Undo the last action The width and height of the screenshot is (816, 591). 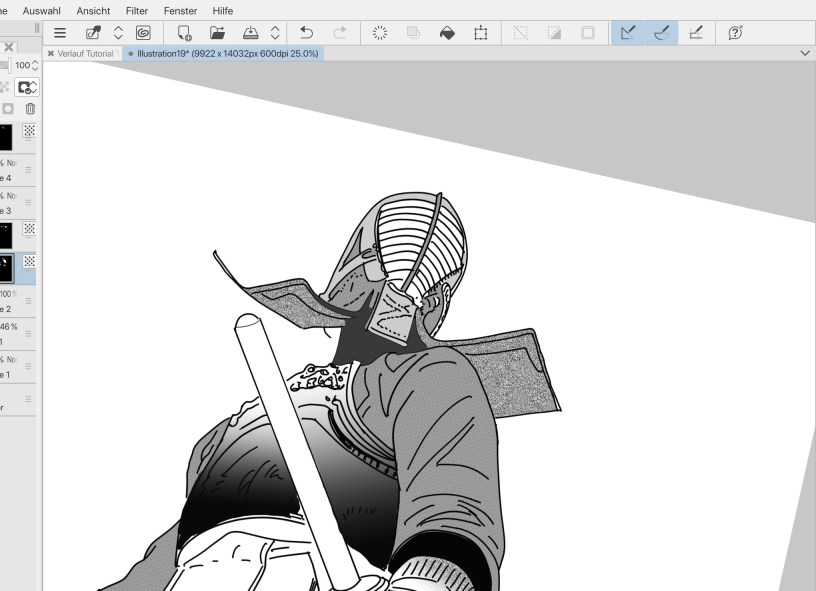tap(307, 33)
